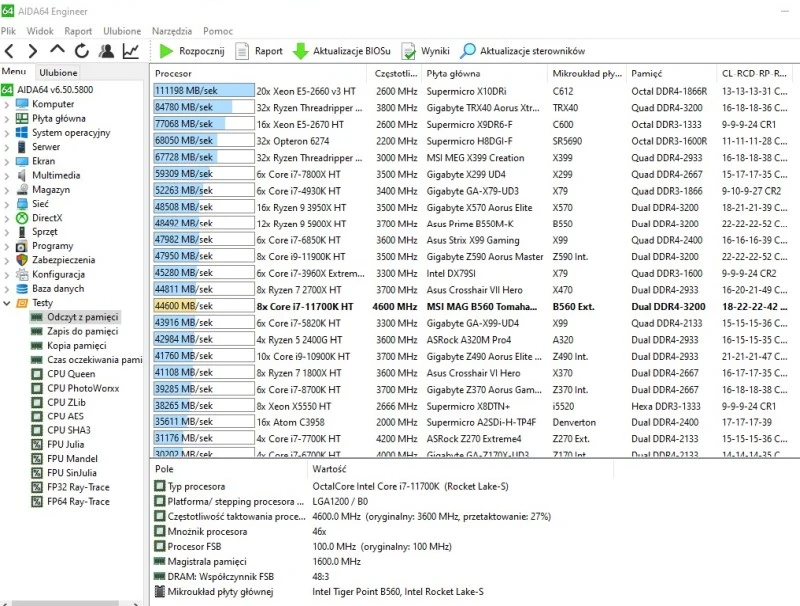Expand the Komputer tree node

click(x=8, y=104)
